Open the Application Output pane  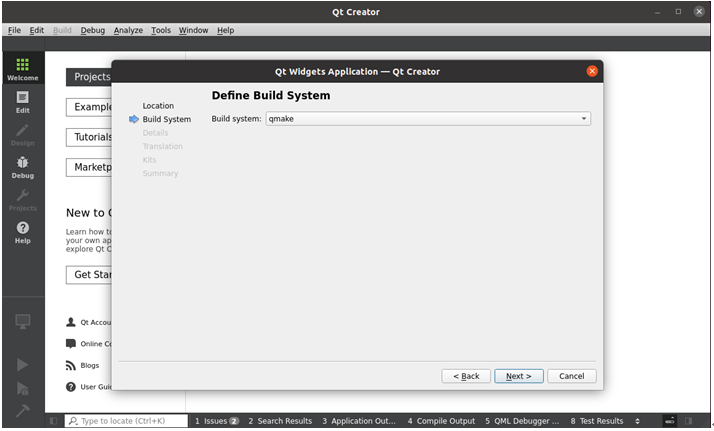coord(359,421)
